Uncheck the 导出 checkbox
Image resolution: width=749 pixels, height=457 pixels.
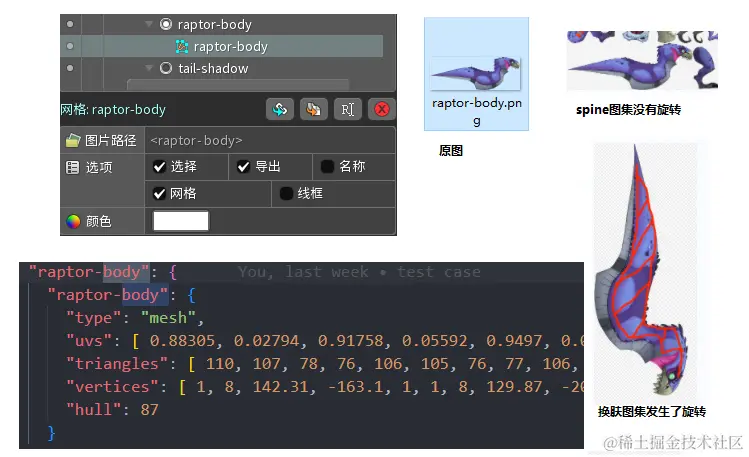(244, 167)
